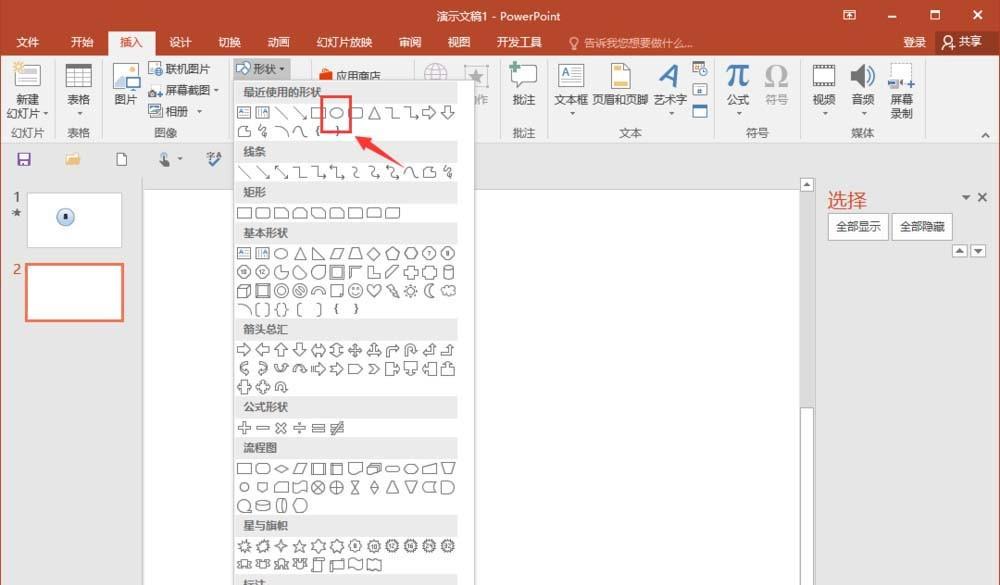
Task: Switch to the Animations ribbon tab
Action: coord(278,42)
